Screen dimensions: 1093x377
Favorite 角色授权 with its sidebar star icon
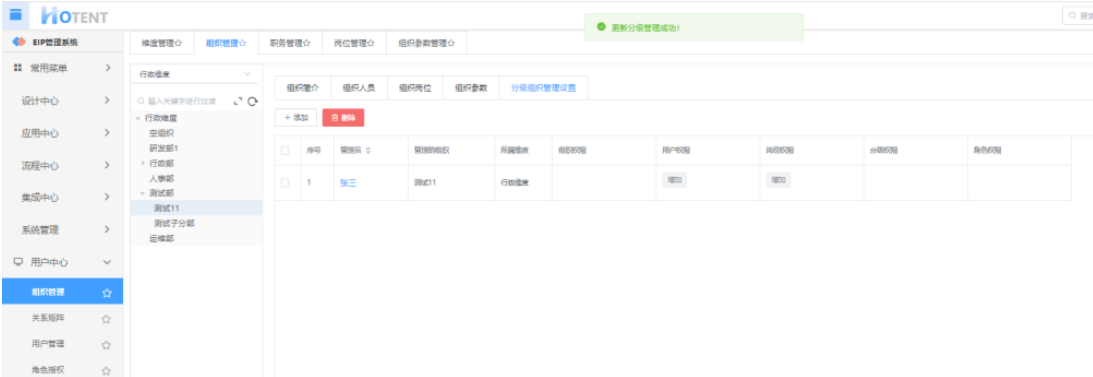107,370
